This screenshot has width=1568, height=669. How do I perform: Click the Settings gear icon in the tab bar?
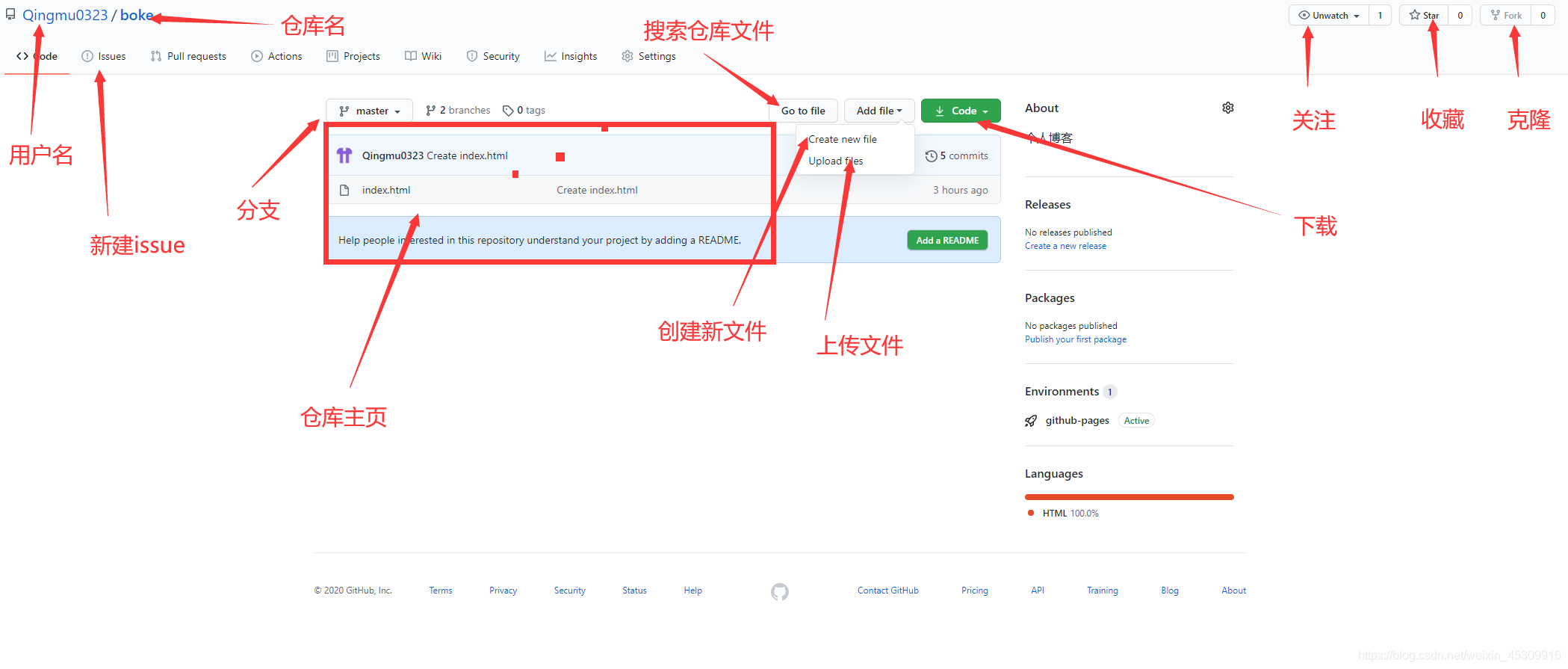click(x=627, y=56)
